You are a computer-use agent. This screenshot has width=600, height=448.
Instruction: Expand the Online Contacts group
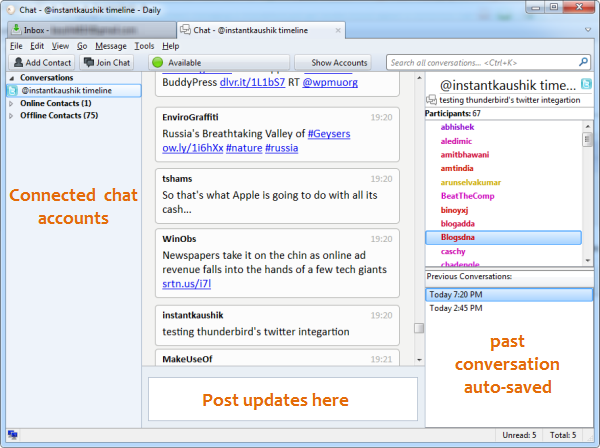(x=12, y=103)
